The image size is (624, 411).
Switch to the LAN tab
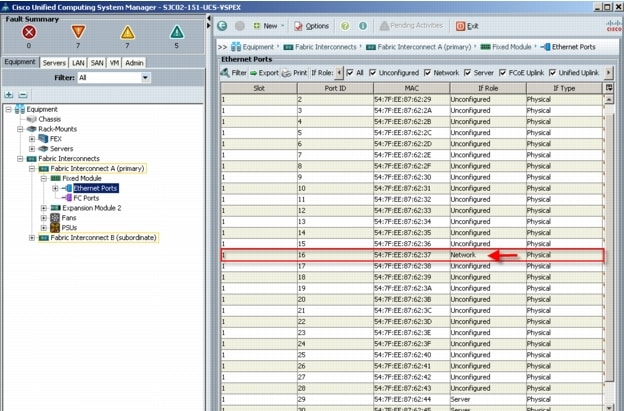[x=78, y=63]
